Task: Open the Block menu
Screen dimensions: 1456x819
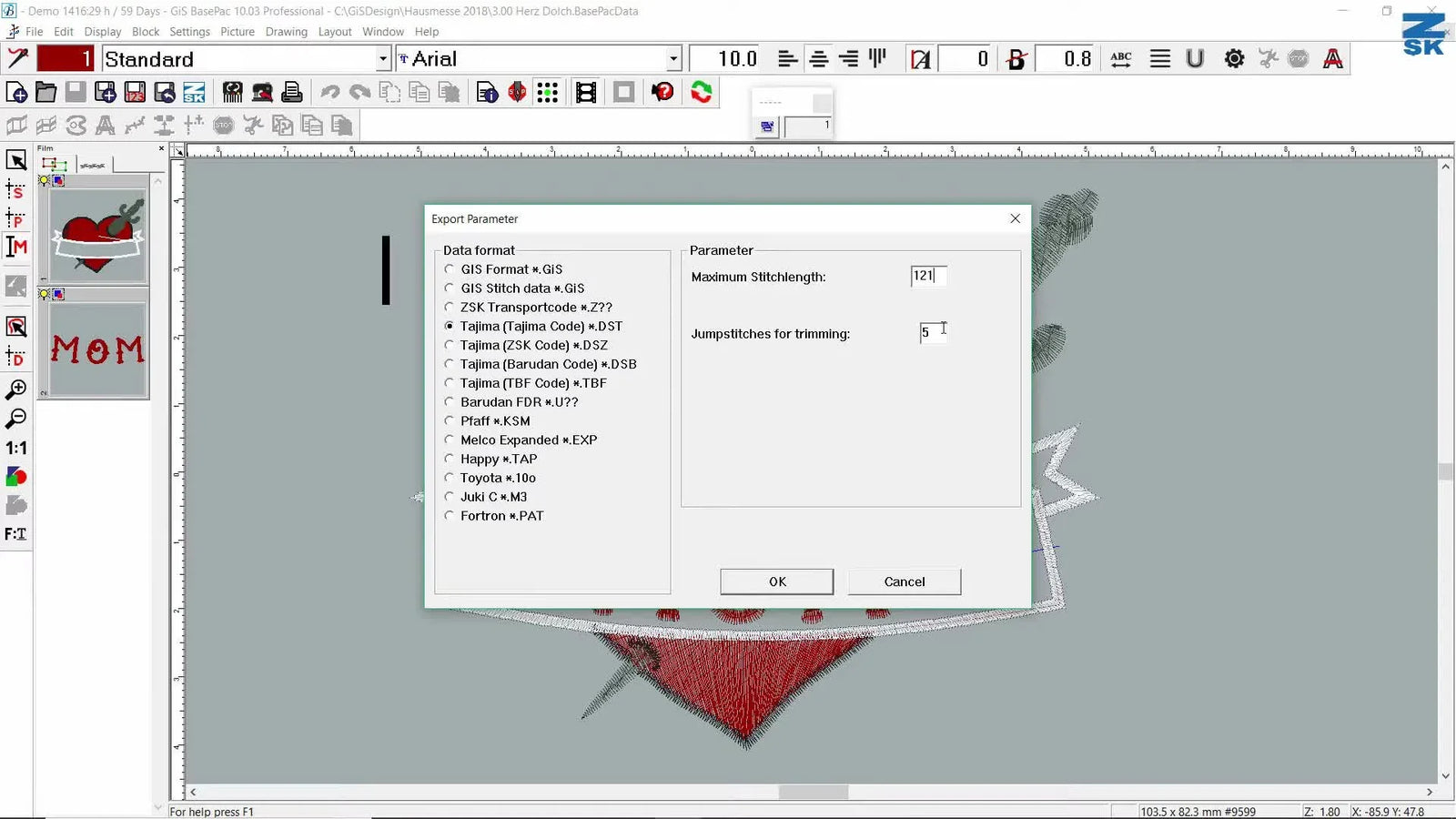Action: pyautogui.click(x=146, y=32)
